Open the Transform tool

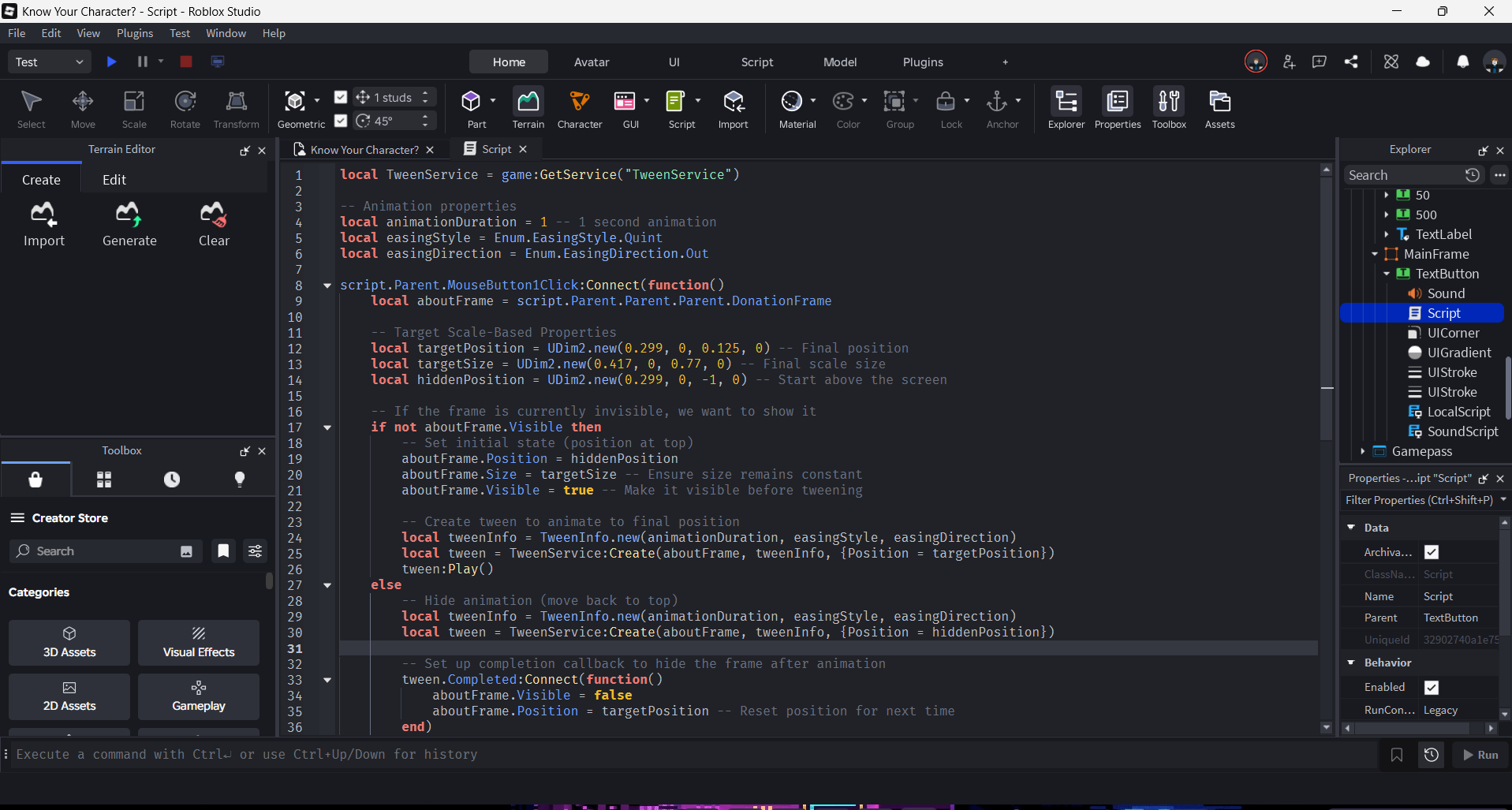pyautogui.click(x=236, y=109)
